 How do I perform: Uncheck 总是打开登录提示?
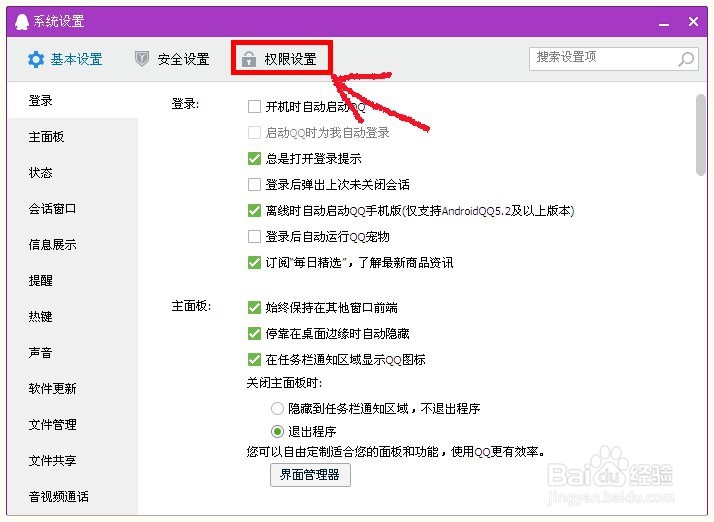(x=254, y=159)
